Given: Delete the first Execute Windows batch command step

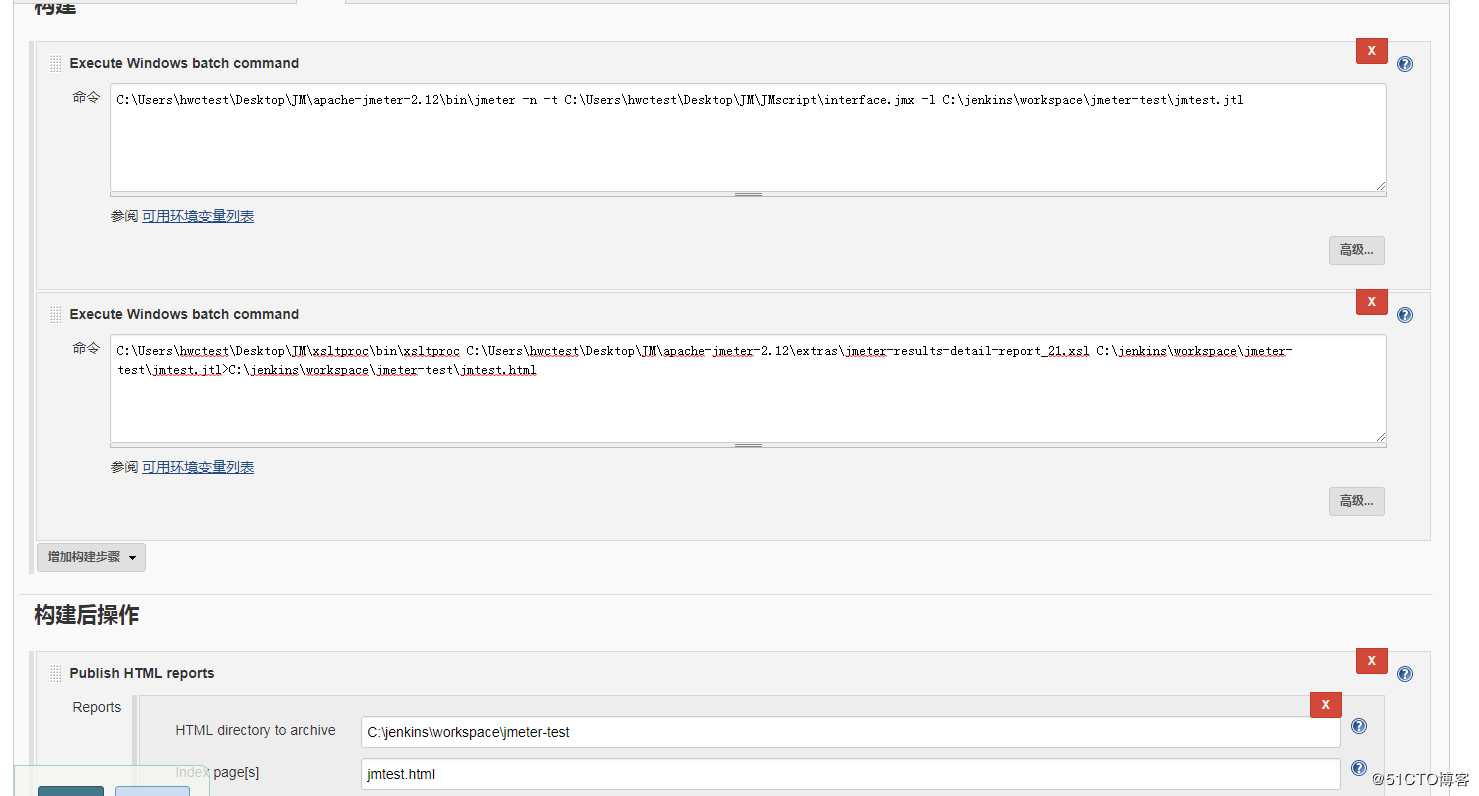Looking at the screenshot, I should tap(1371, 50).
